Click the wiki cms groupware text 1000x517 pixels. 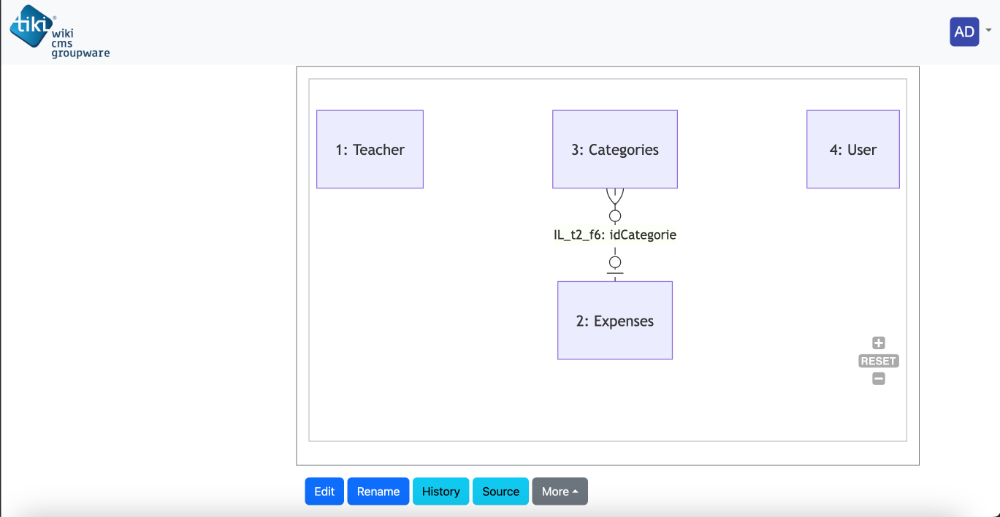pyautogui.click(x=80, y=41)
